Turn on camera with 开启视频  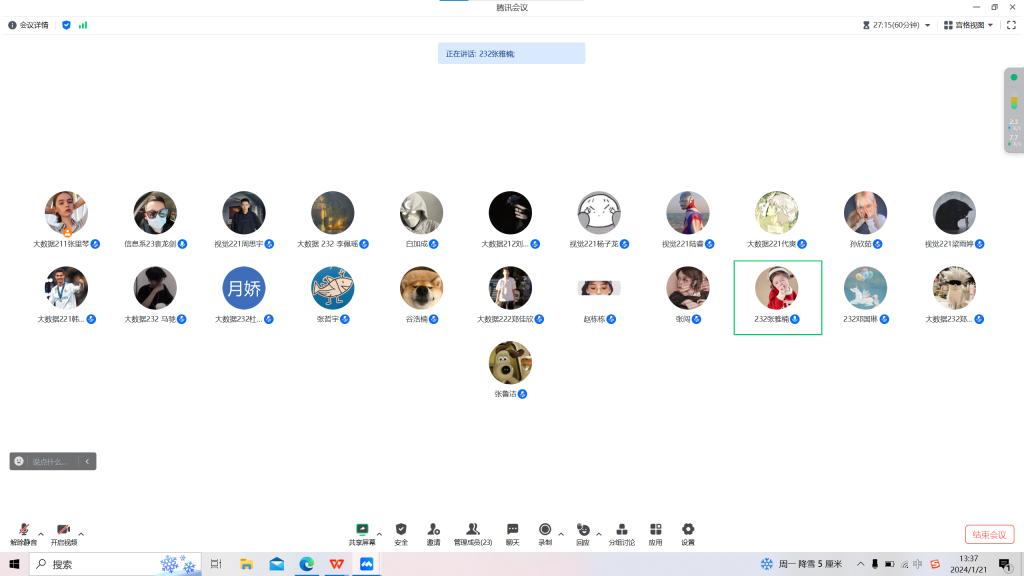(x=64, y=532)
